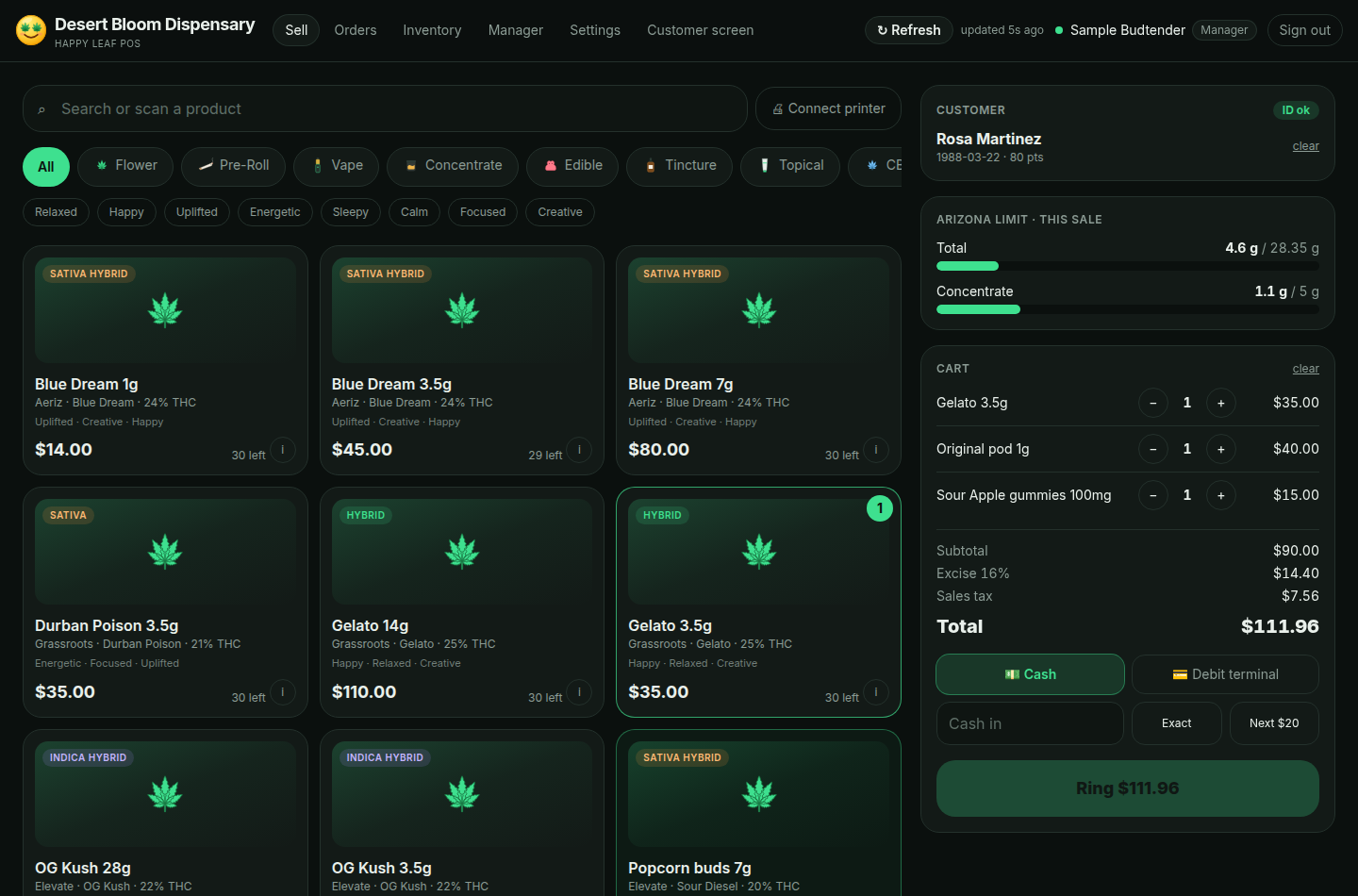Click the search magnifier icon
Image resolution: width=1358 pixels, height=896 pixels.
coord(41,110)
